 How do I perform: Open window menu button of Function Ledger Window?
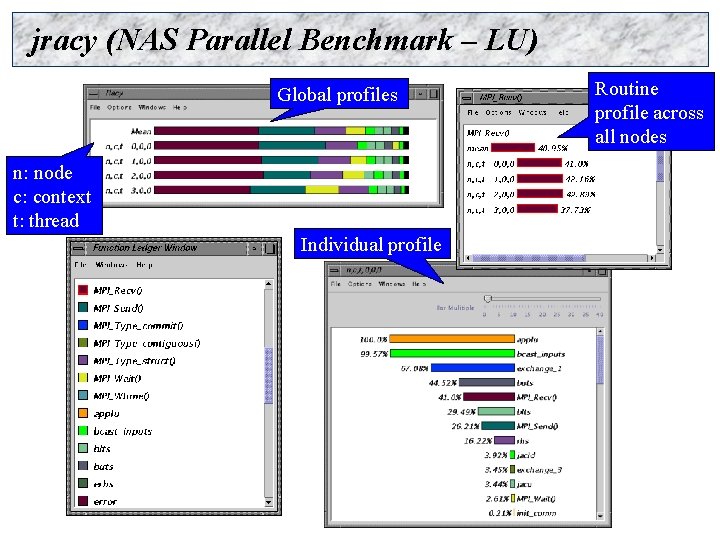coord(79,248)
